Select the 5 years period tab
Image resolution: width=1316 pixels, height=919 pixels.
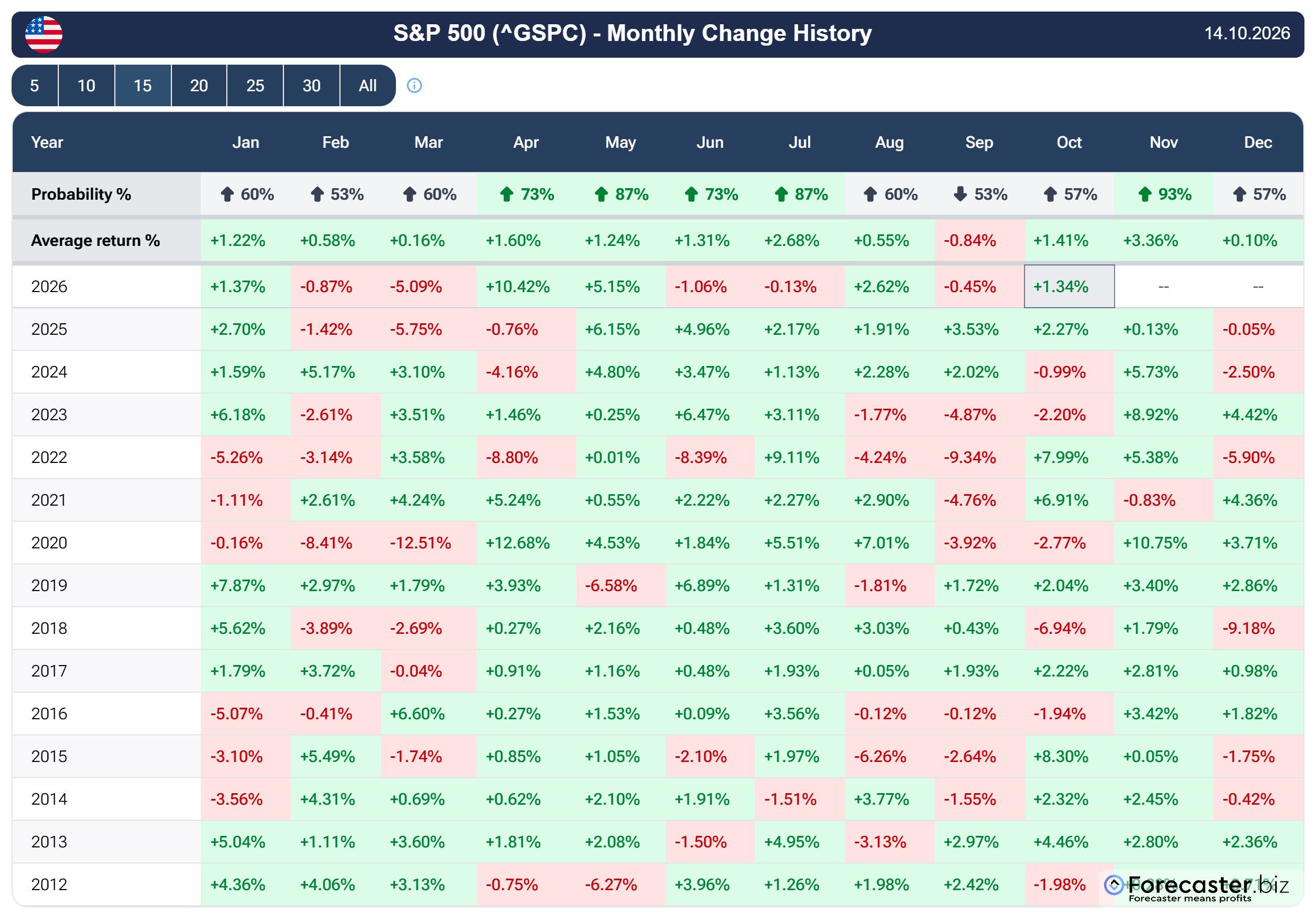click(x=35, y=85)
